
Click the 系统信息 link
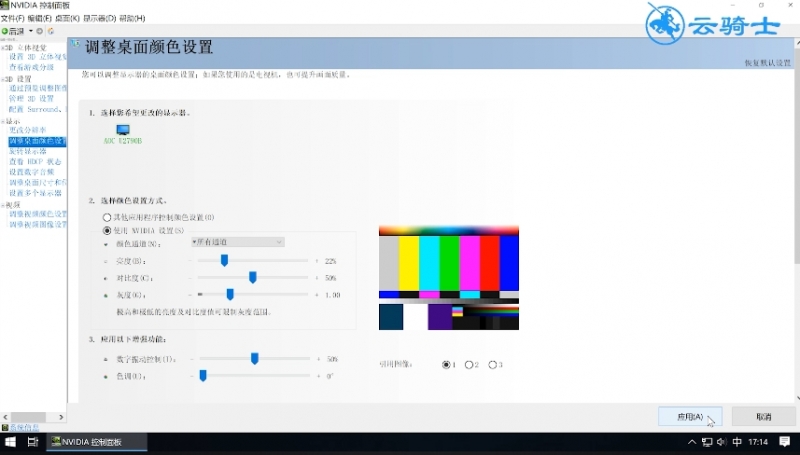point(24,427)
